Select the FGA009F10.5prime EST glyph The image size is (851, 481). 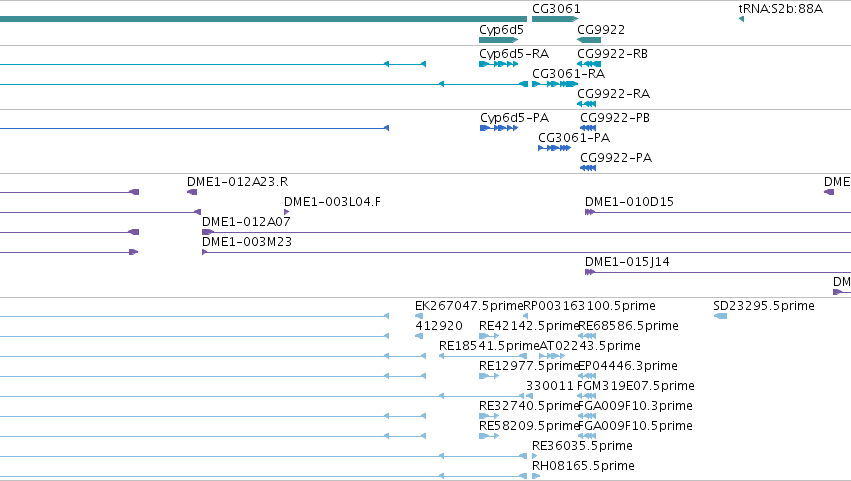click(587, 436)
